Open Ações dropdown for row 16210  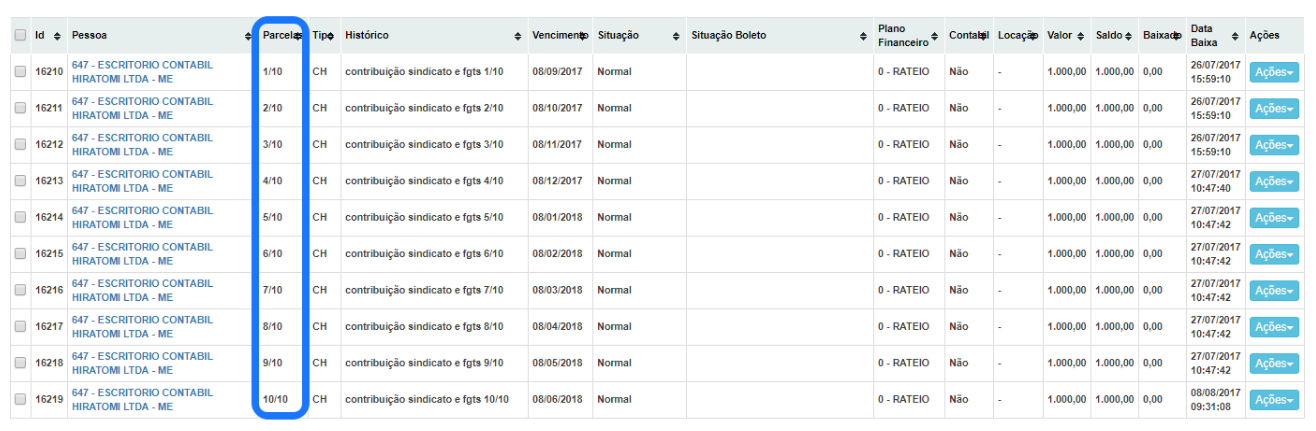1274,72
